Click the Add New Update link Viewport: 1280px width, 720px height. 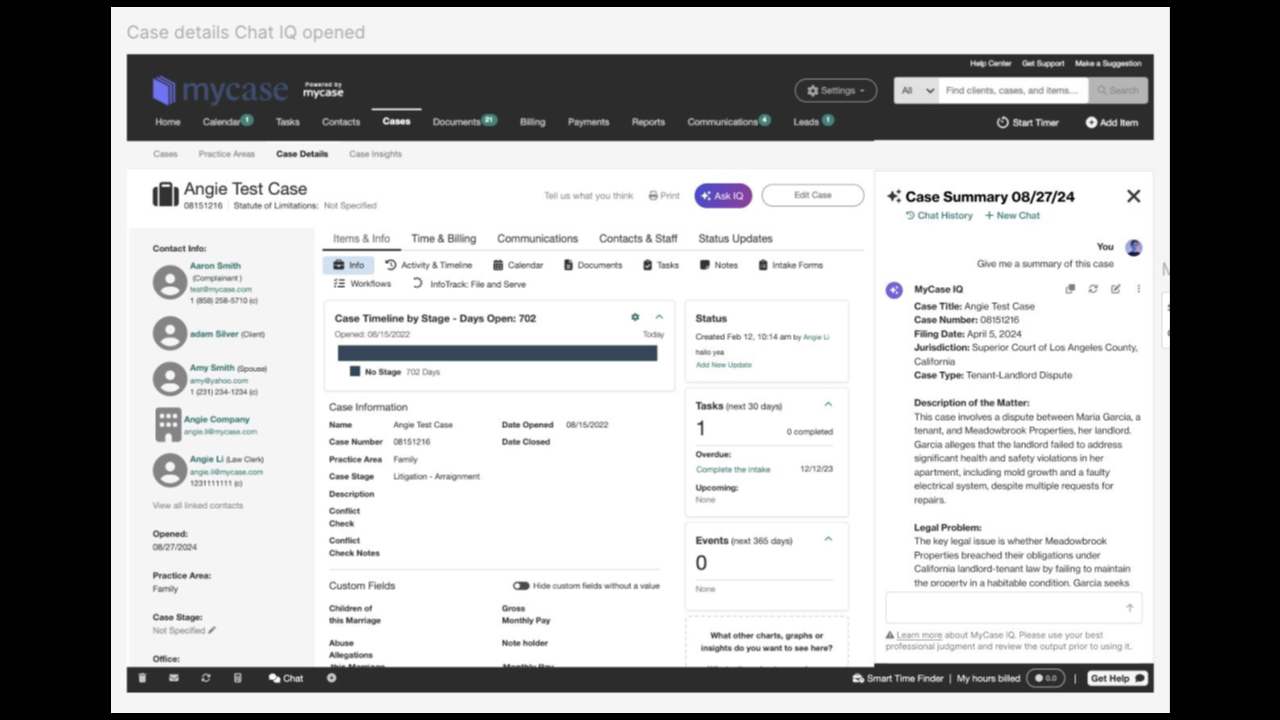(723, 365)
